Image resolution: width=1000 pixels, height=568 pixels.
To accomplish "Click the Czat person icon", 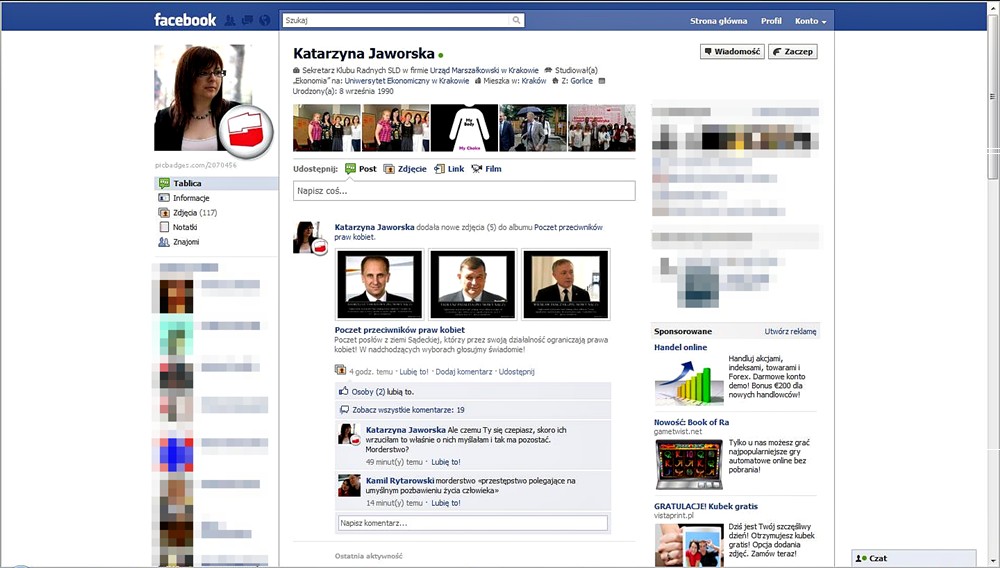I will click(x=860, y=558).
